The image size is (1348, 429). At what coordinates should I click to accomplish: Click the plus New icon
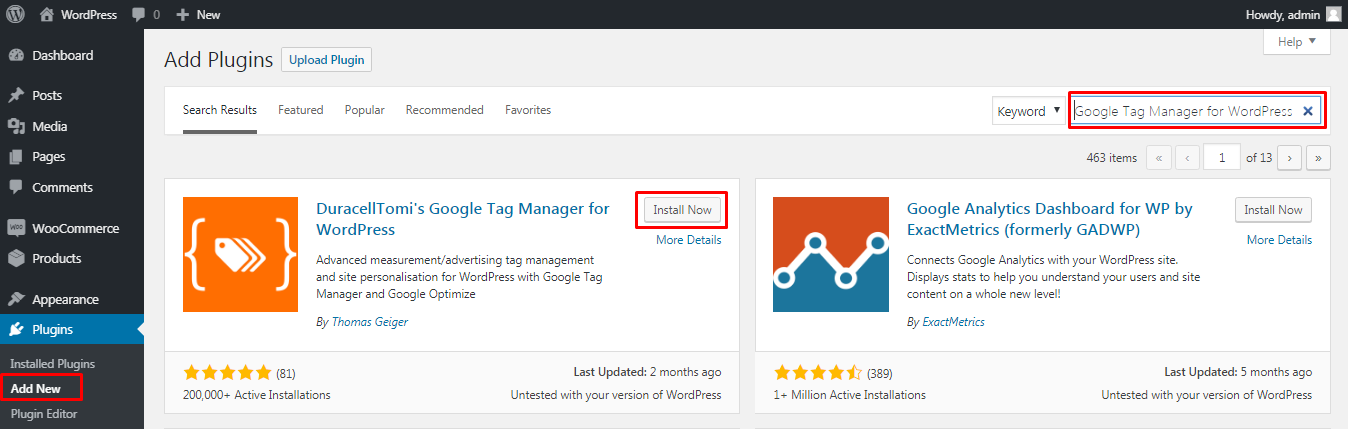(182, 15)
